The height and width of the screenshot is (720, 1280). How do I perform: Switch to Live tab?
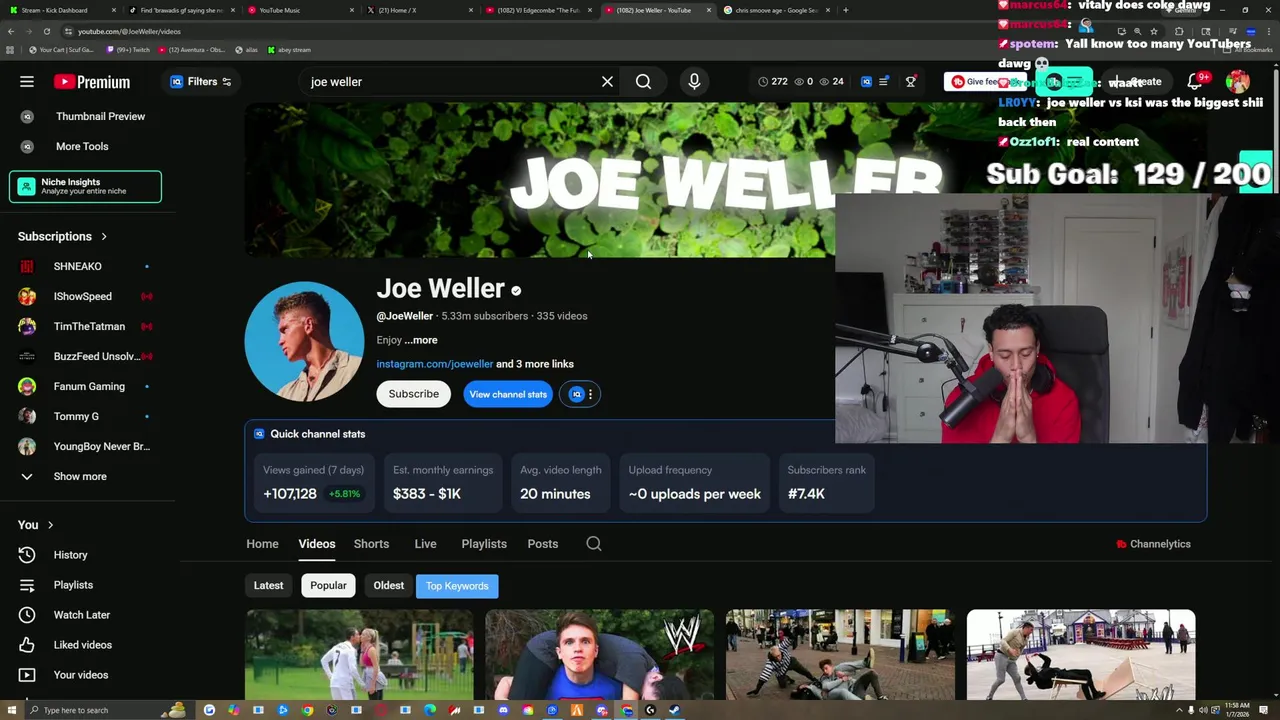[x=425, y=544]
